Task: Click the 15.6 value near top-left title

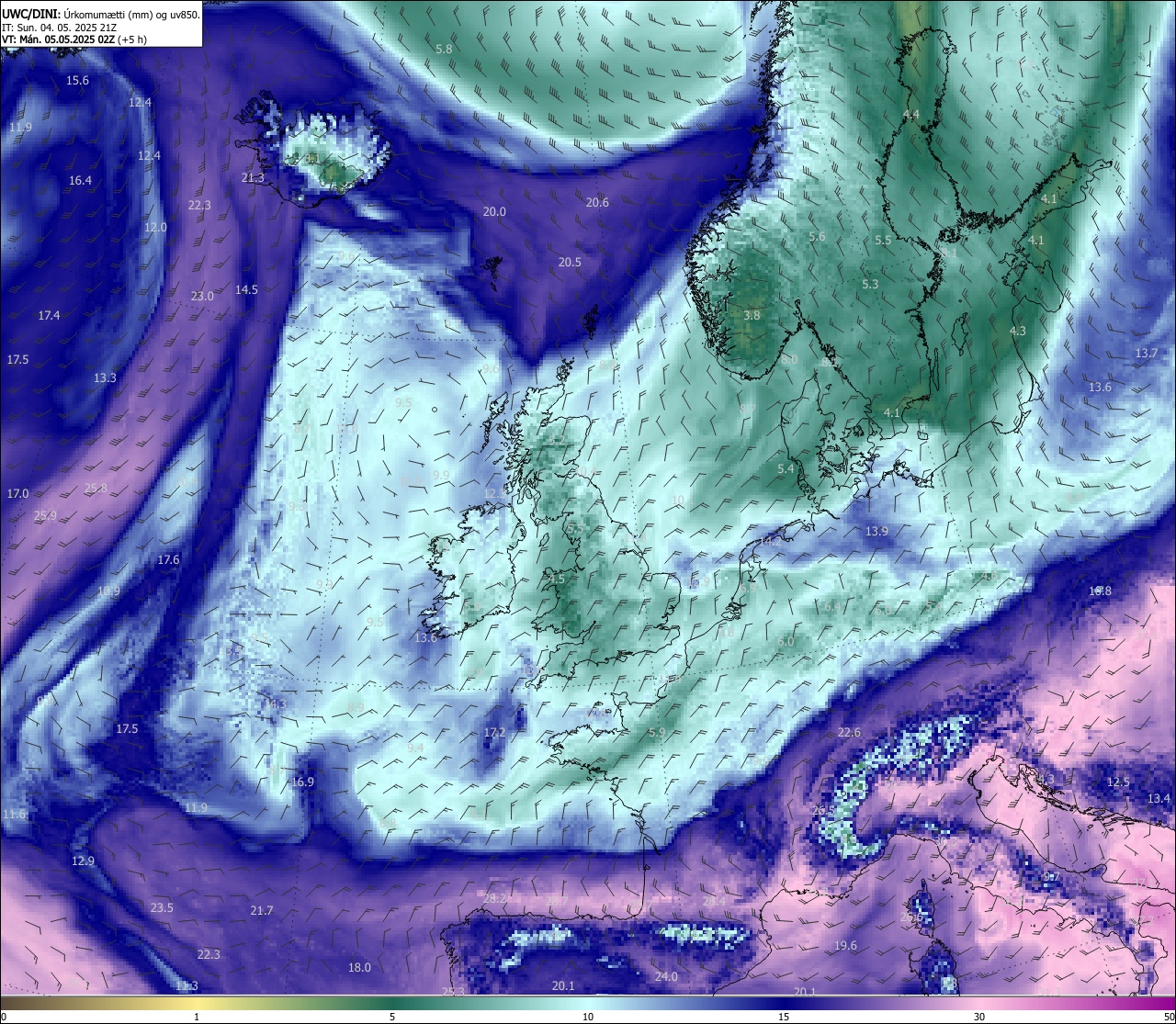Action: 77,81
